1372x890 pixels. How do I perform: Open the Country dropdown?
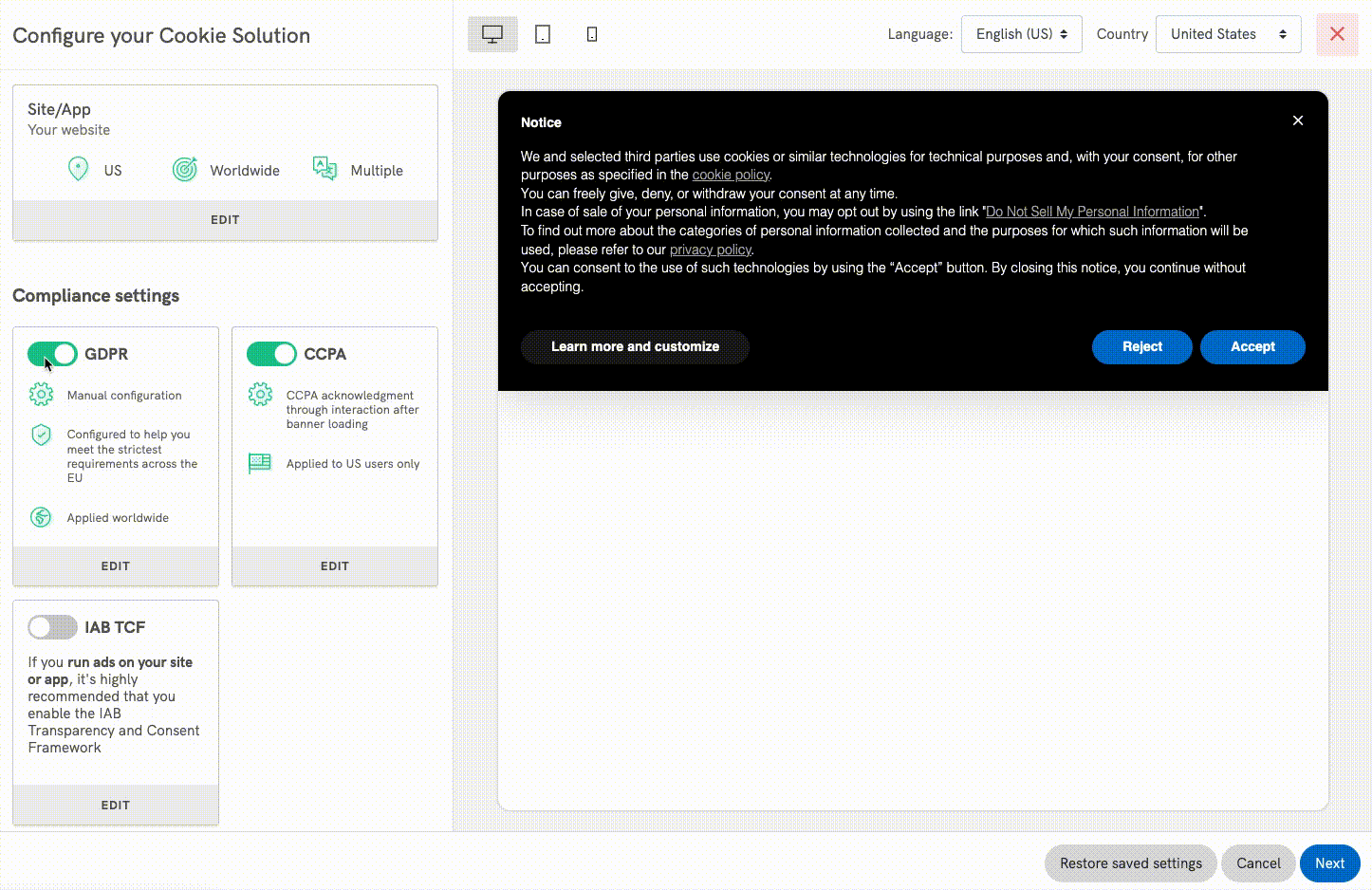[1228, 34]
